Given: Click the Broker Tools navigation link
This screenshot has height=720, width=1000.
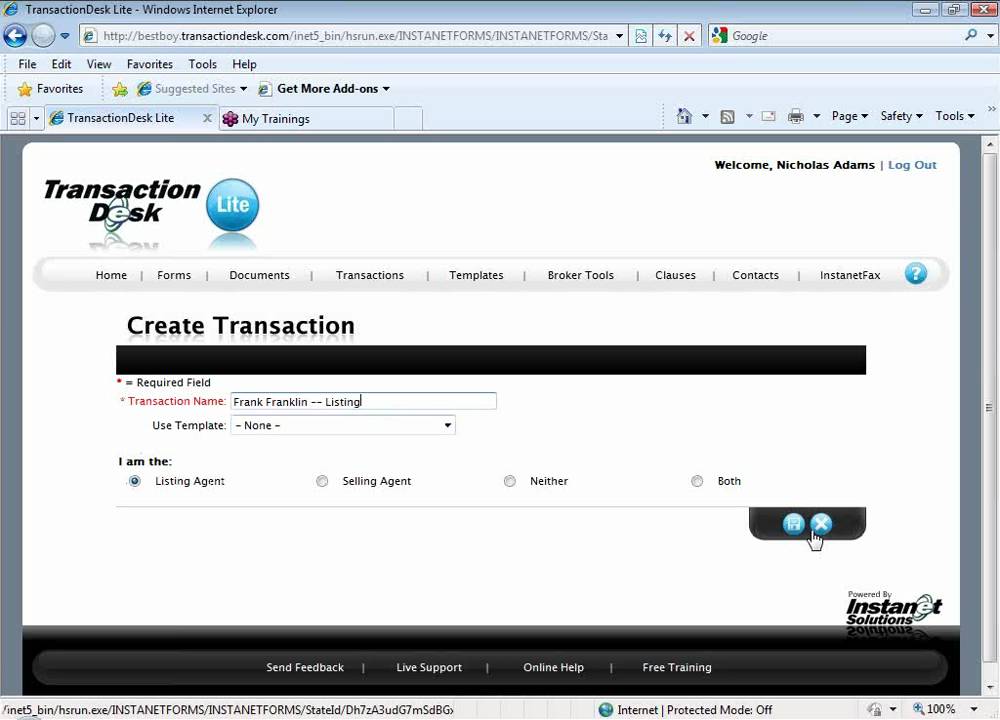Looking at the screenshot, I should coord(580,275).
